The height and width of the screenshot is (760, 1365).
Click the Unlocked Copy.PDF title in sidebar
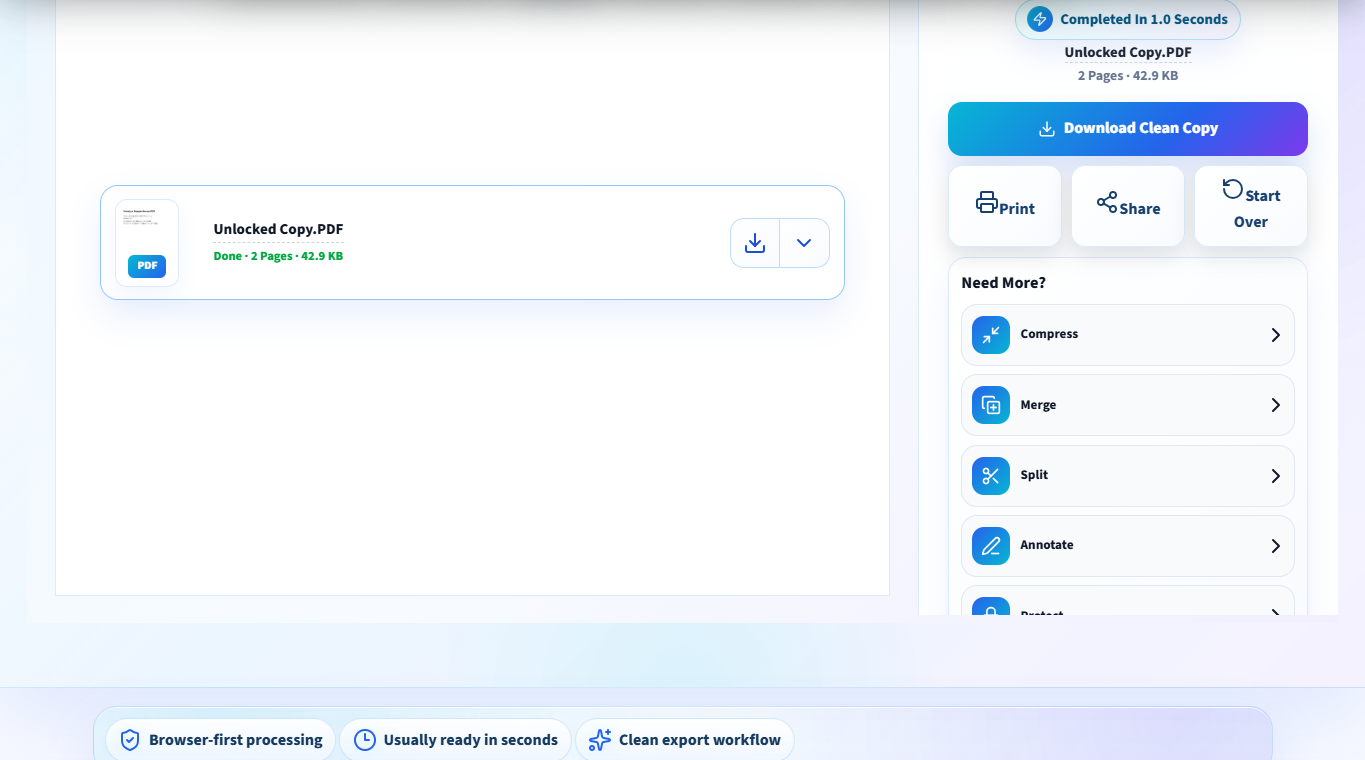[1127, 53]
